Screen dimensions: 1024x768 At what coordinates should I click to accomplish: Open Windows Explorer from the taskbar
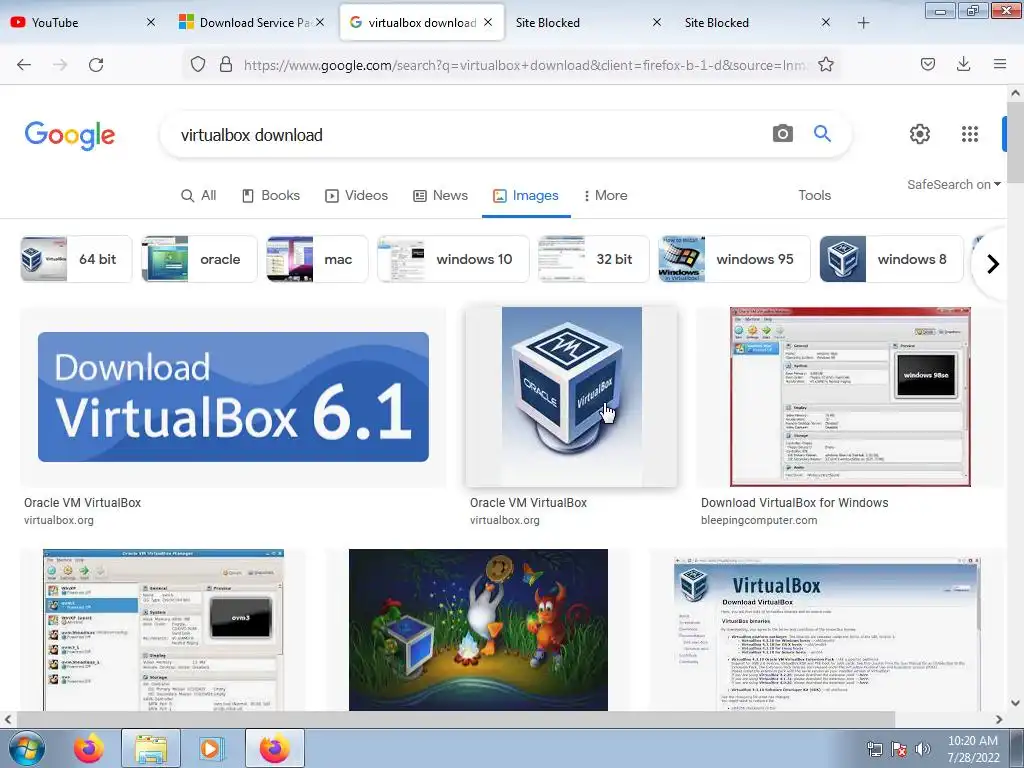pyautogui.click(x=150, y=748)
